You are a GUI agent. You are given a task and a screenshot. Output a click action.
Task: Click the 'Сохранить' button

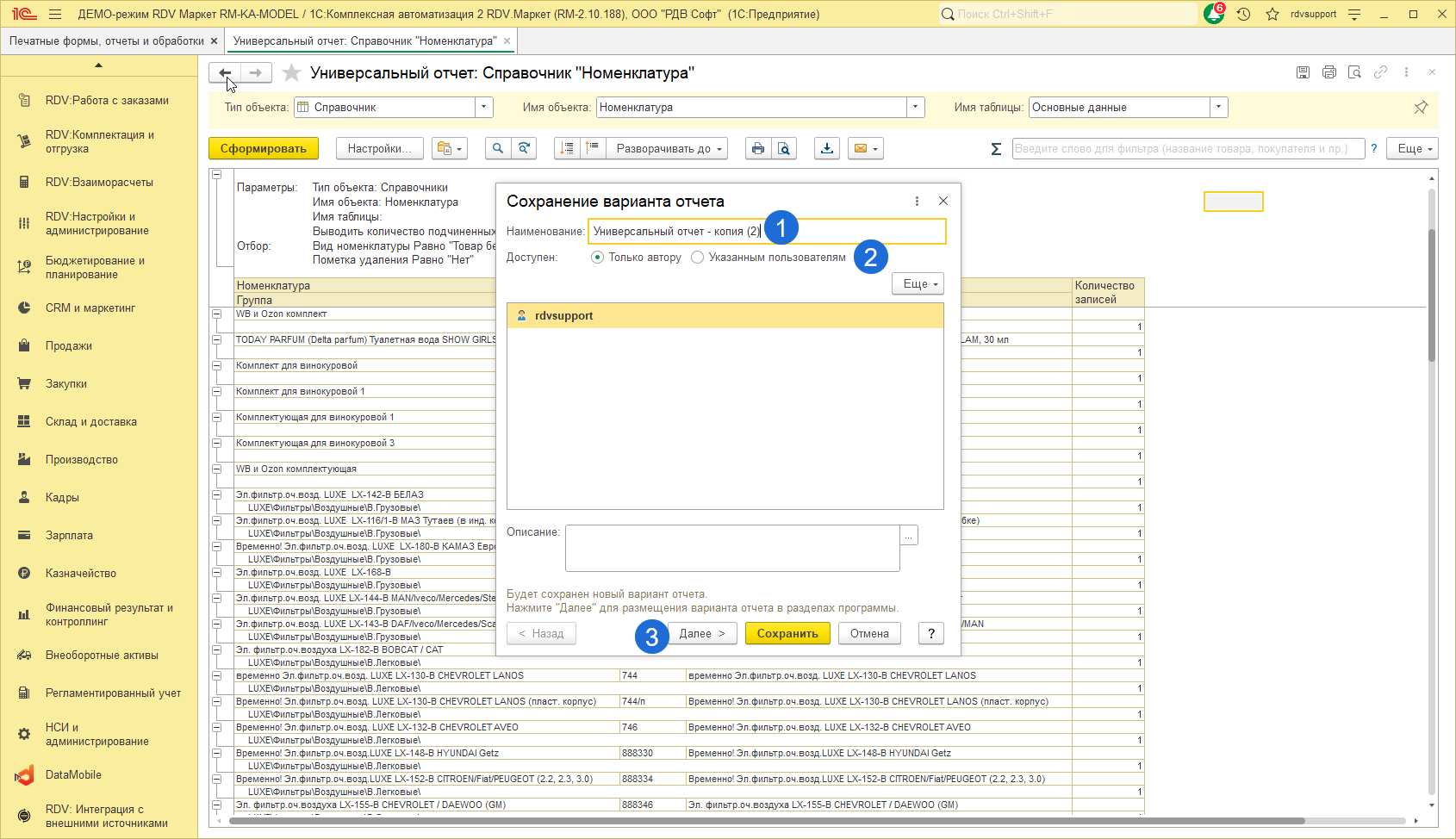[787, 634]
